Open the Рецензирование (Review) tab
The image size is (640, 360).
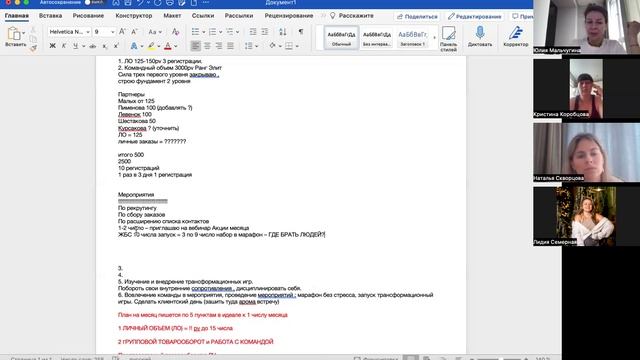(x=289, y=16)
